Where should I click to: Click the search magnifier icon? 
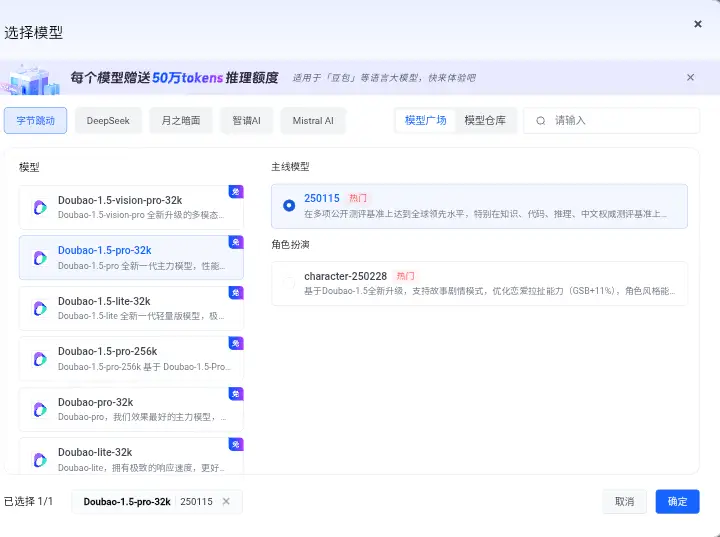540,120
